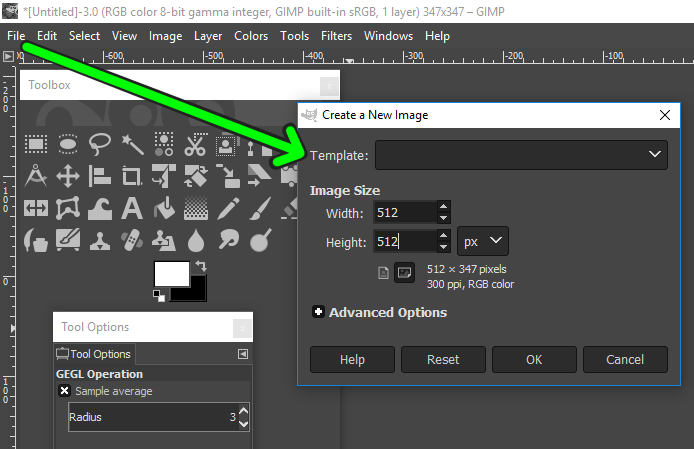Open the Colors menu
694x449 pixels.
[251, 36]
